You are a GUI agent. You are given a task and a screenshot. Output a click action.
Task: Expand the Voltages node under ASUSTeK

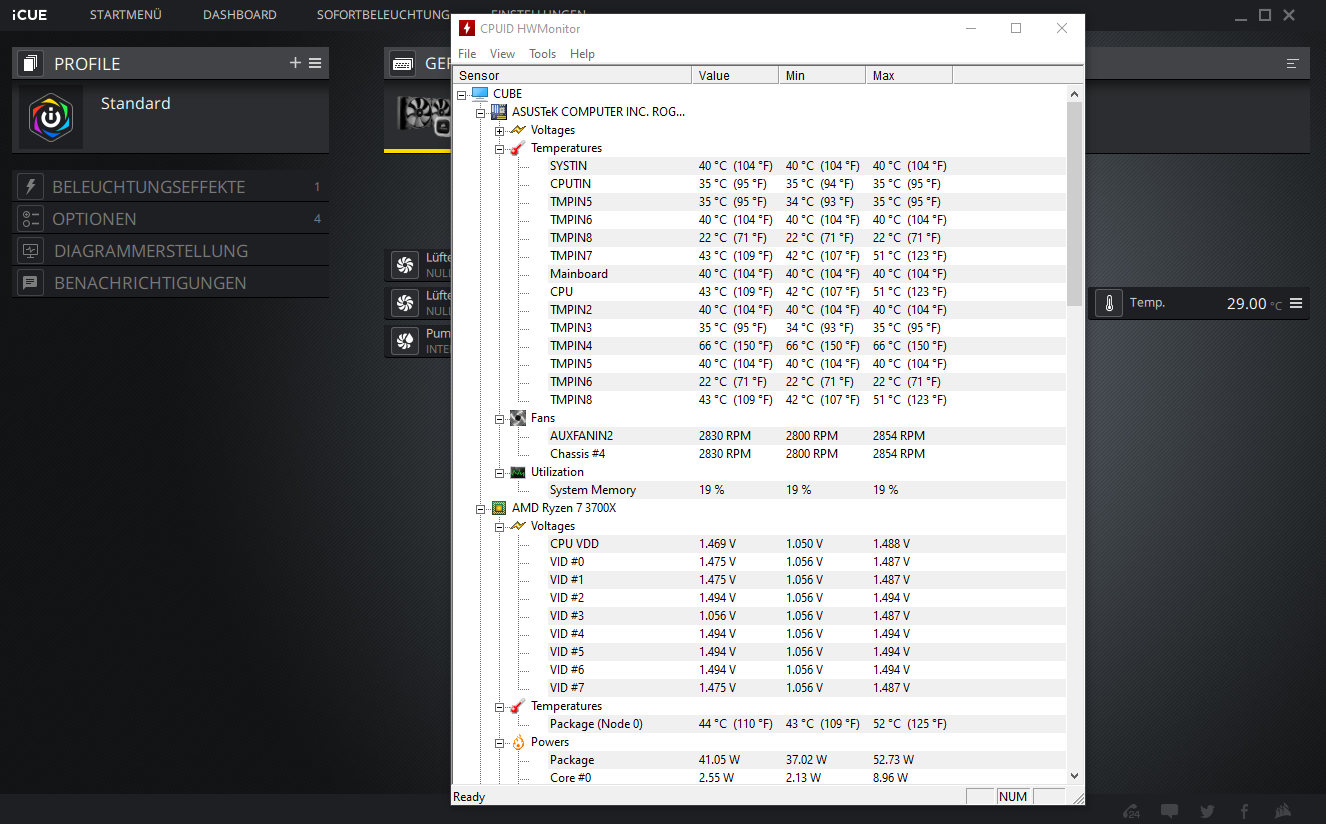(499, 130)
